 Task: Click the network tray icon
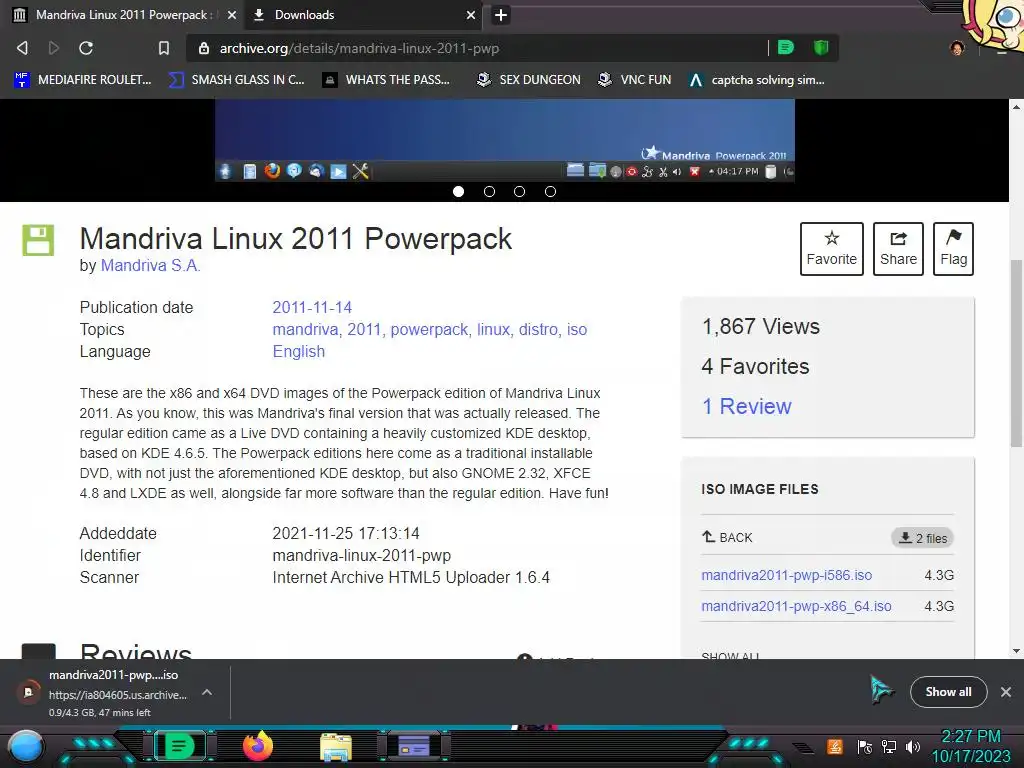[x=889, y=746]
